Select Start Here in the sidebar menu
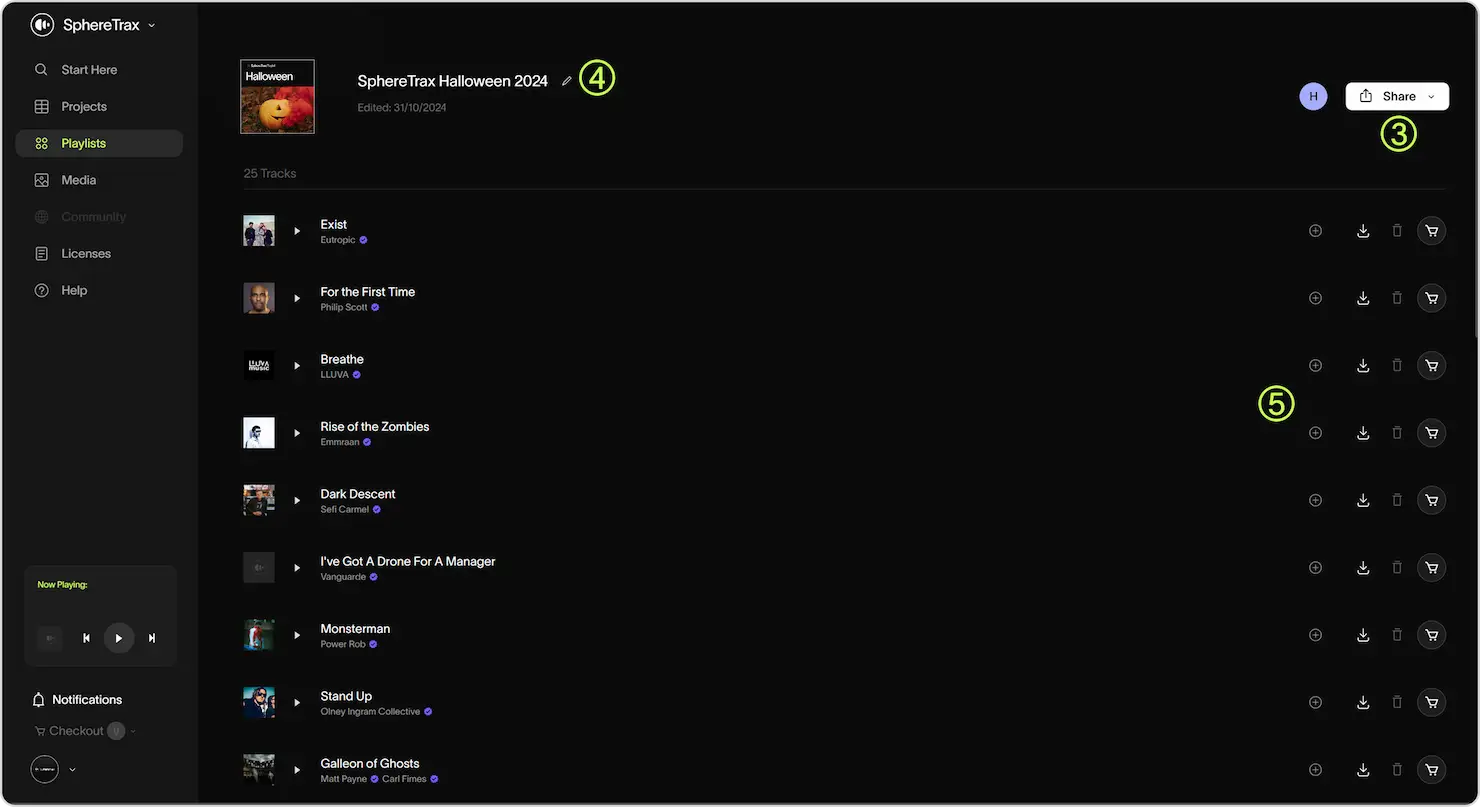1480x807 pixels. [x=89, y=70]
